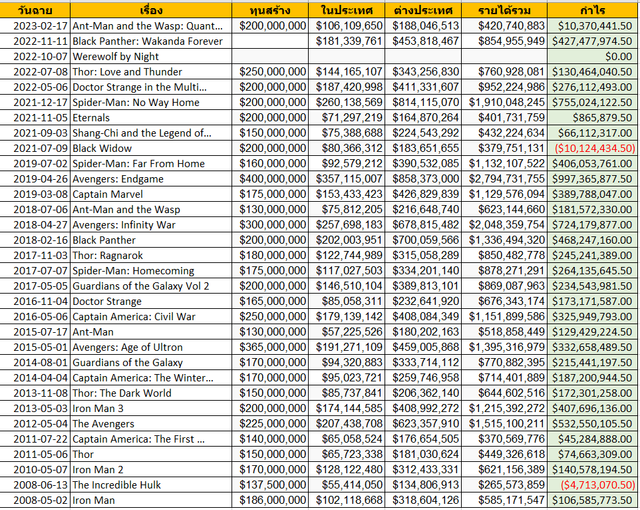Select the กำไร column header
Viewport: 640px width, 510px height.
pyautogui.click(x=593, y=10)
